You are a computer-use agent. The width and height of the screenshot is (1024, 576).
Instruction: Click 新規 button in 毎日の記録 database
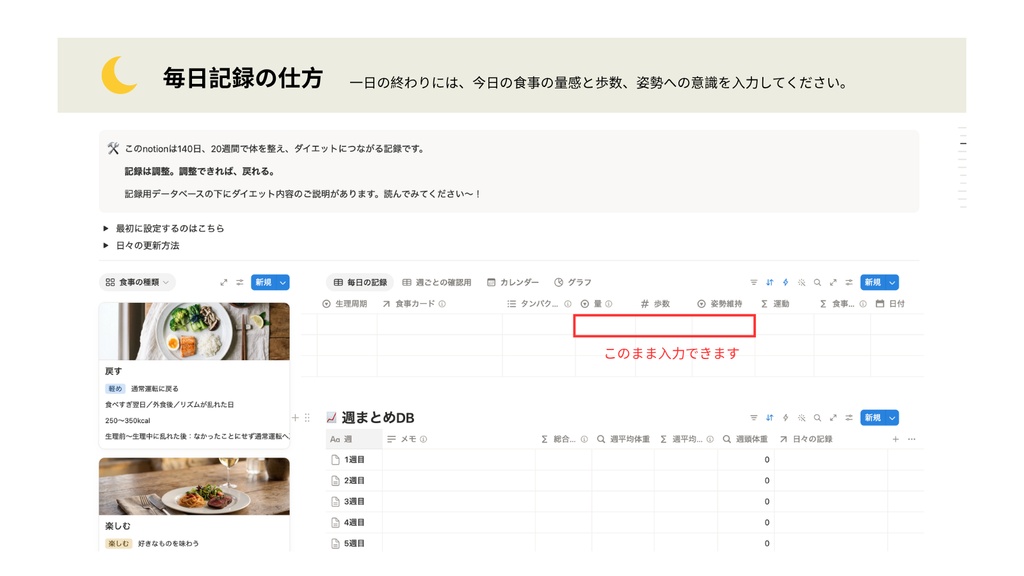pos(873,282)
